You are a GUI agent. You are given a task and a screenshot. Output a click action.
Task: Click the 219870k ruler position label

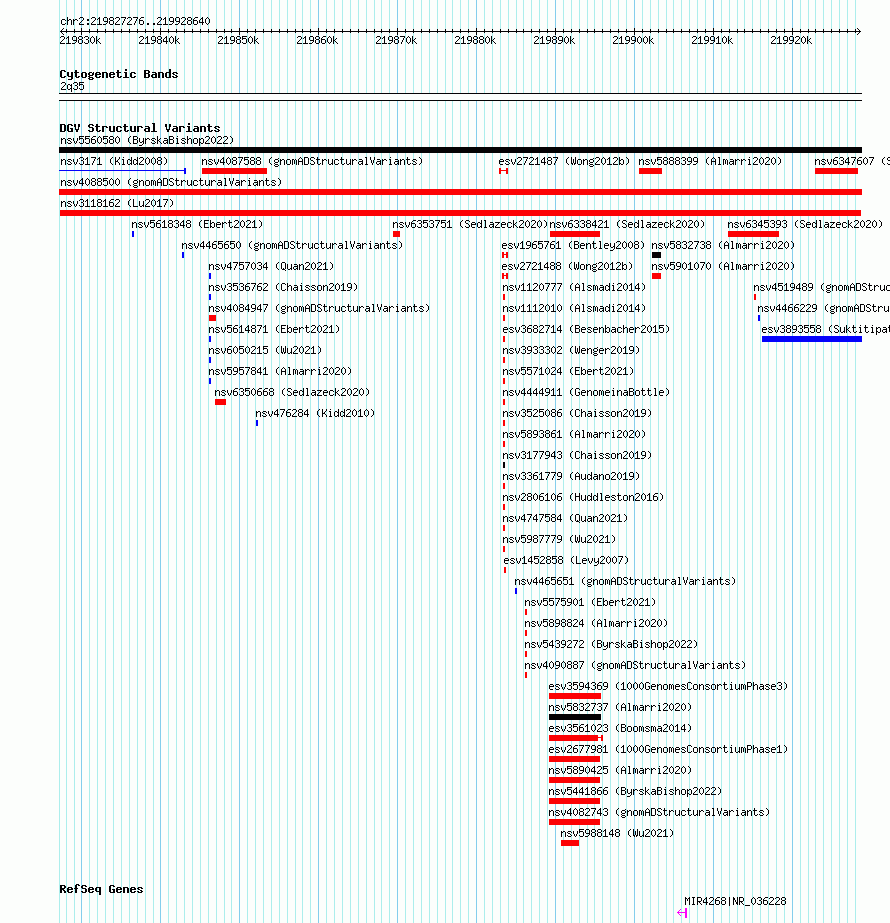(x=396, y=41)
